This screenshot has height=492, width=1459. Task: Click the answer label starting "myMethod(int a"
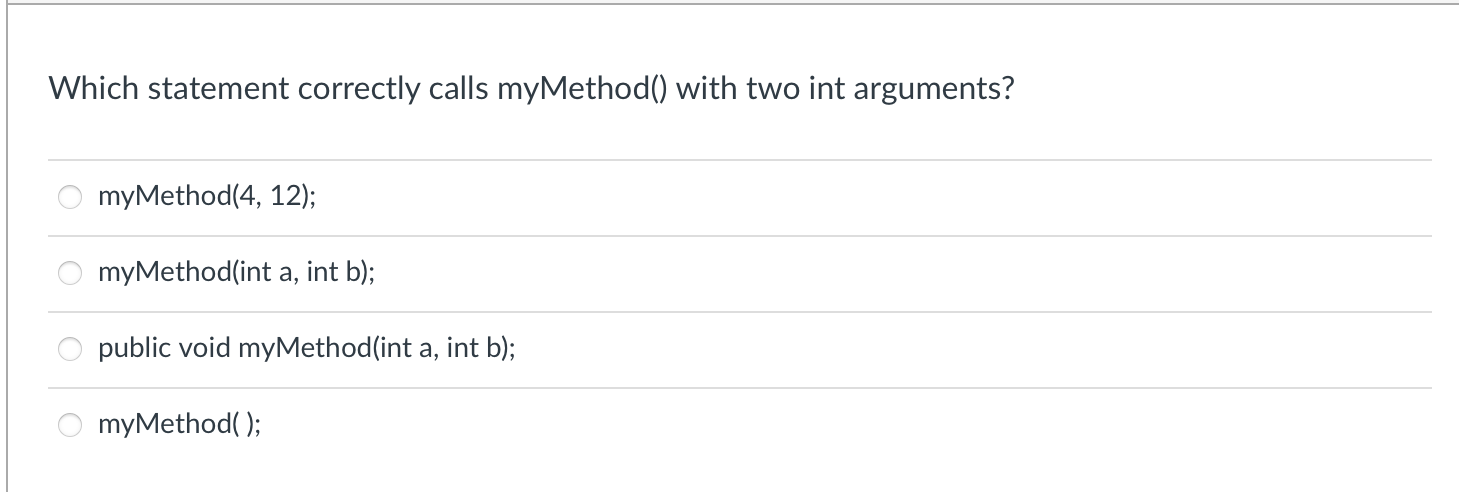237,273
